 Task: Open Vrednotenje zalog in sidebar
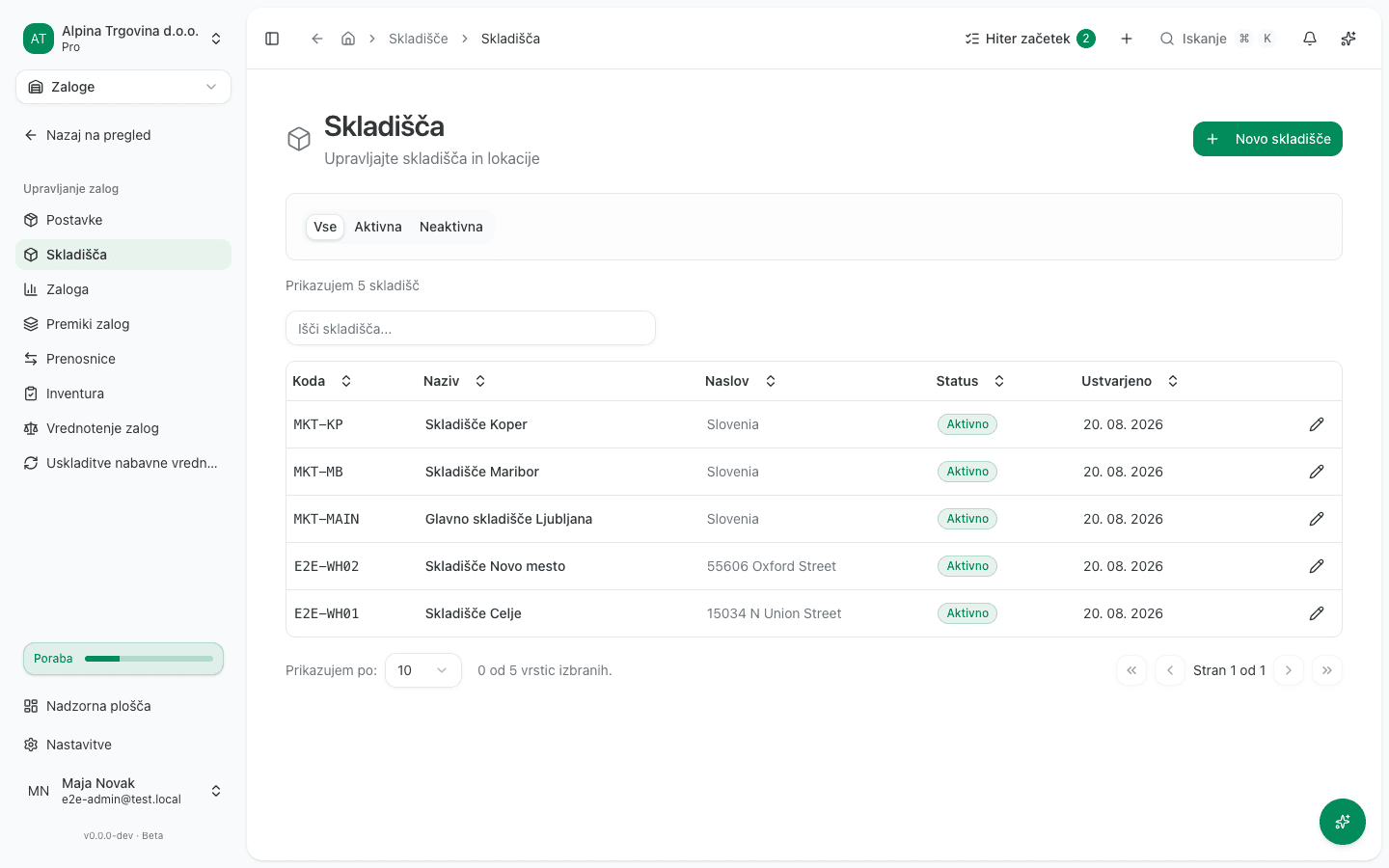pyautogui.click(x=123, y=428)
